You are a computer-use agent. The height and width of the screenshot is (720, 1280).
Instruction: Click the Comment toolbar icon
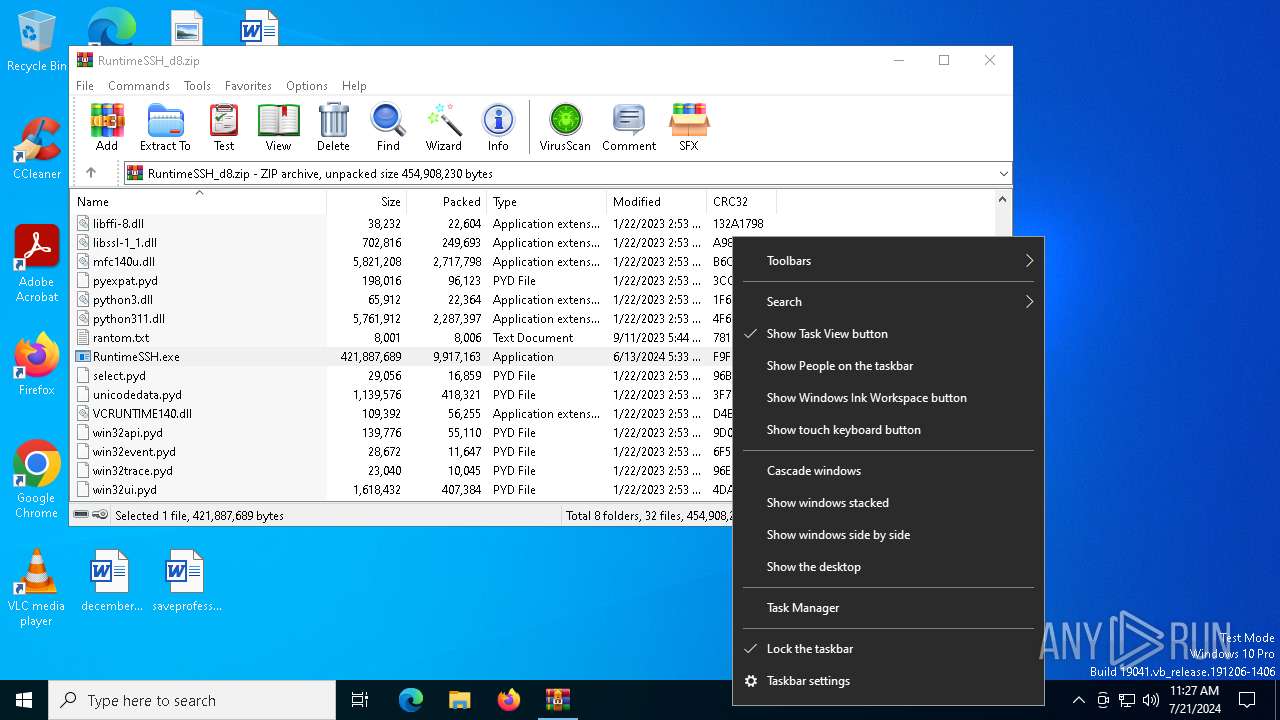point(629,127)
